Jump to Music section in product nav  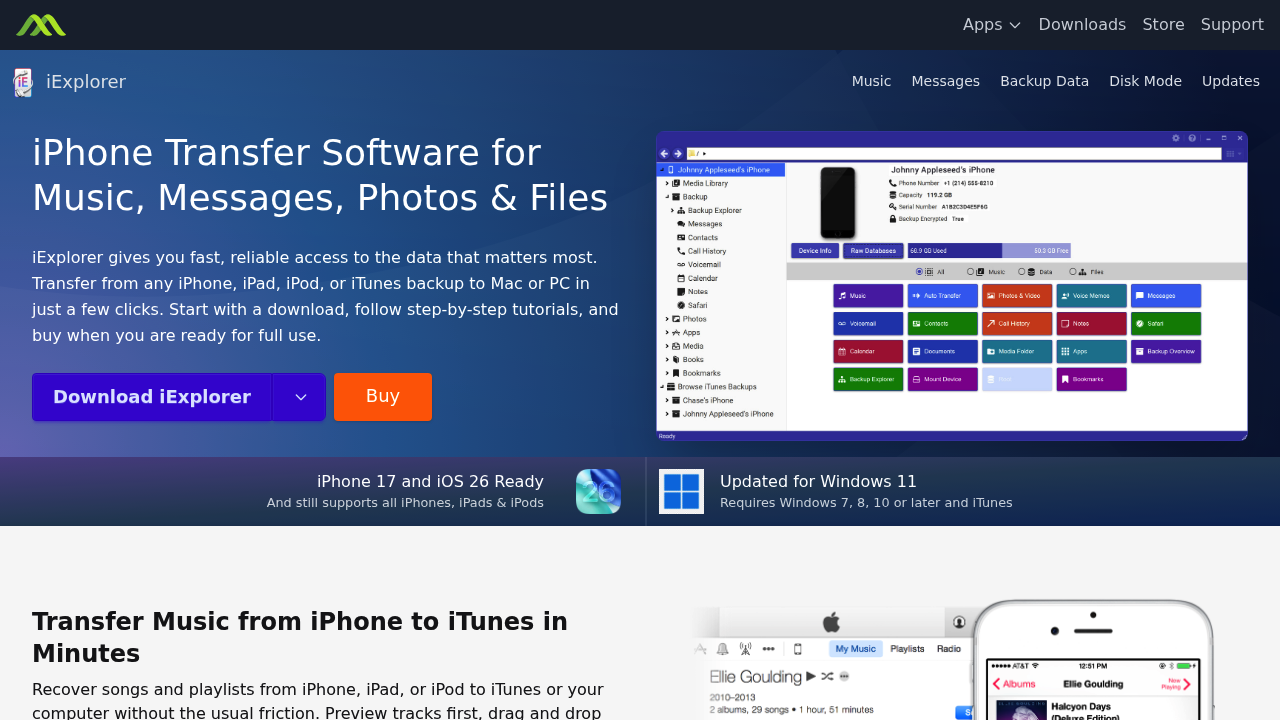click(871, 81)
